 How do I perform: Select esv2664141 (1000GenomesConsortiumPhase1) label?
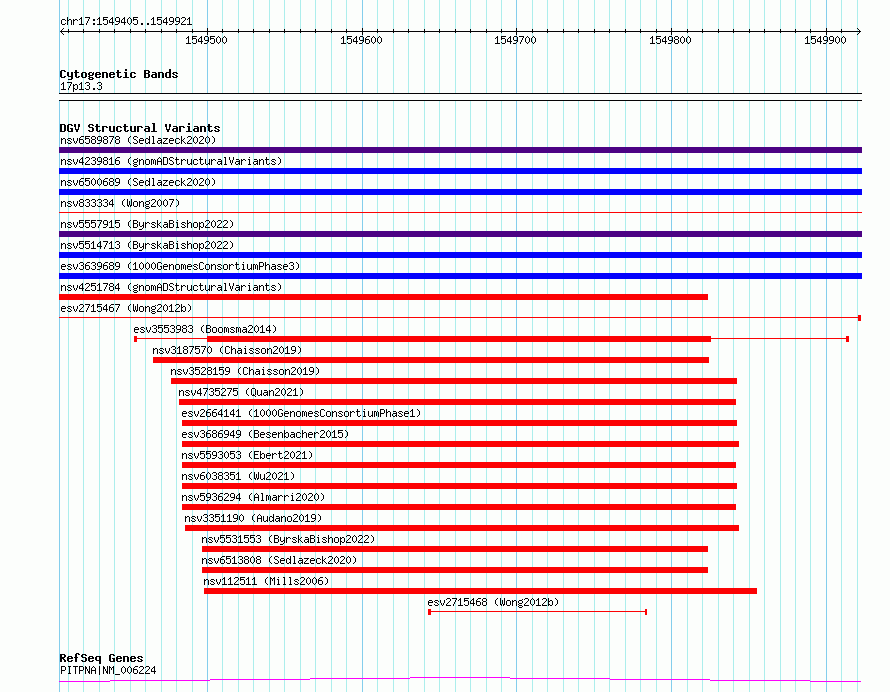301,413
